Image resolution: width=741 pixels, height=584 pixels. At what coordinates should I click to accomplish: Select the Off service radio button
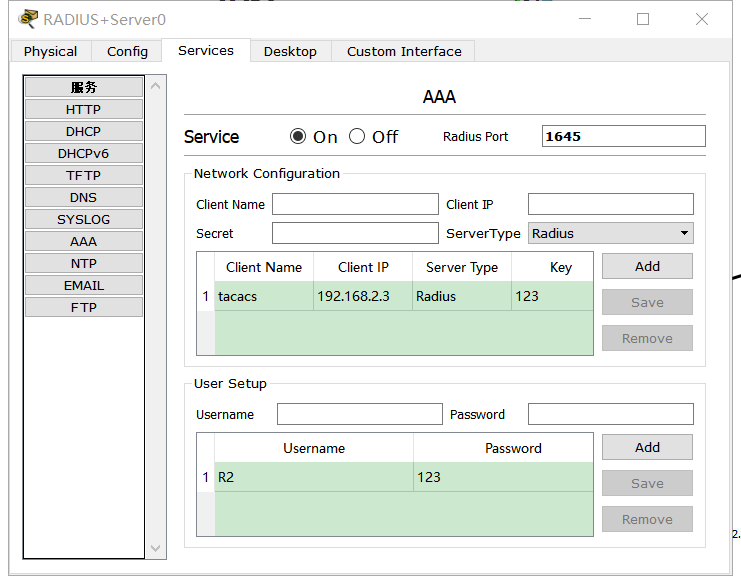[357, 137]
